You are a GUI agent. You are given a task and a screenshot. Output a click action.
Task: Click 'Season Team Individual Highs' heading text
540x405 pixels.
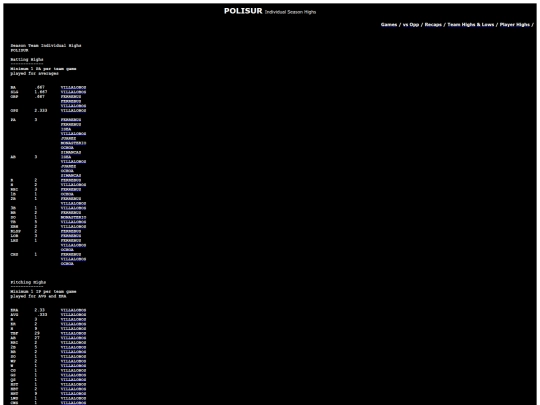coord(46,45)
